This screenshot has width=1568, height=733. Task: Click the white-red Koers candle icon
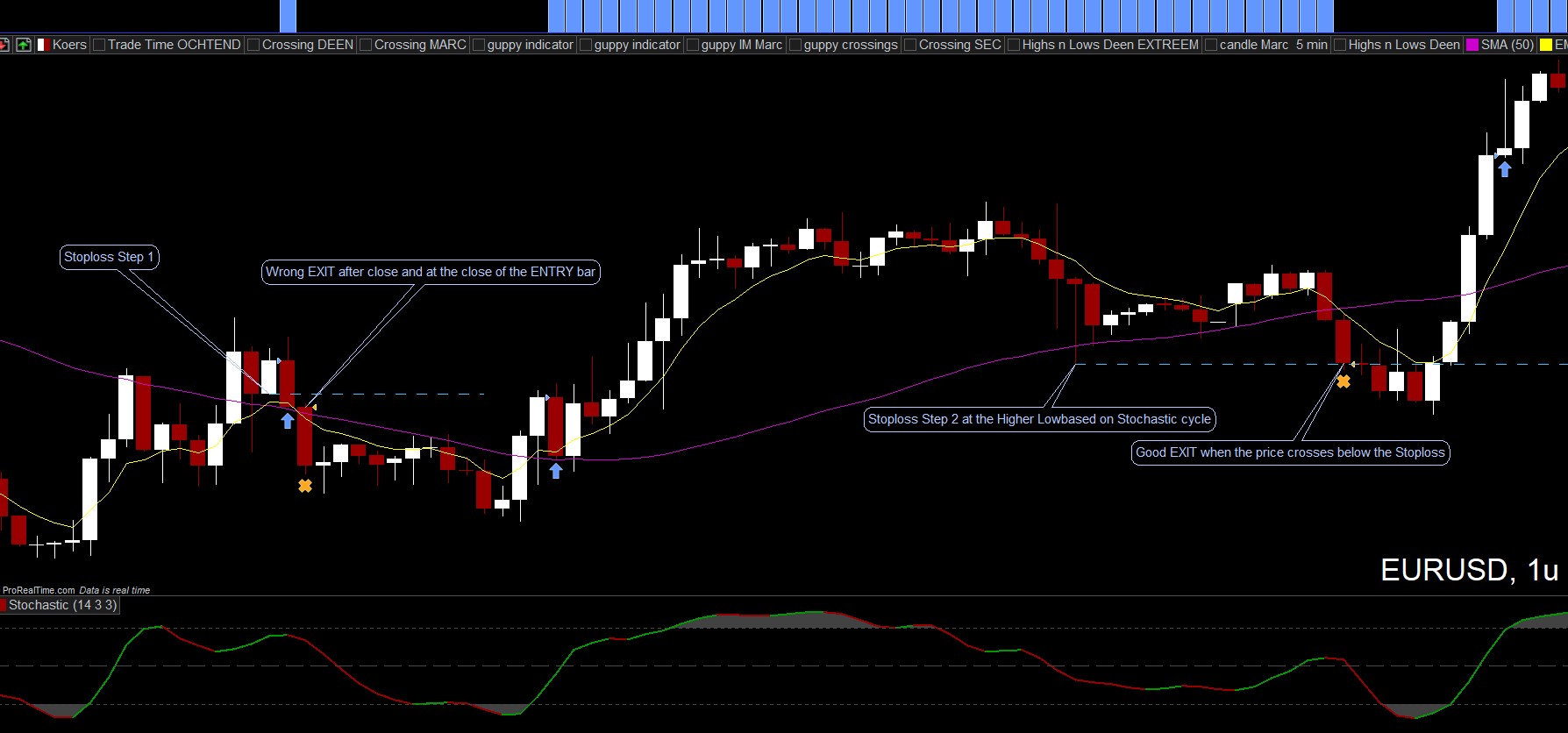(43, 45)
